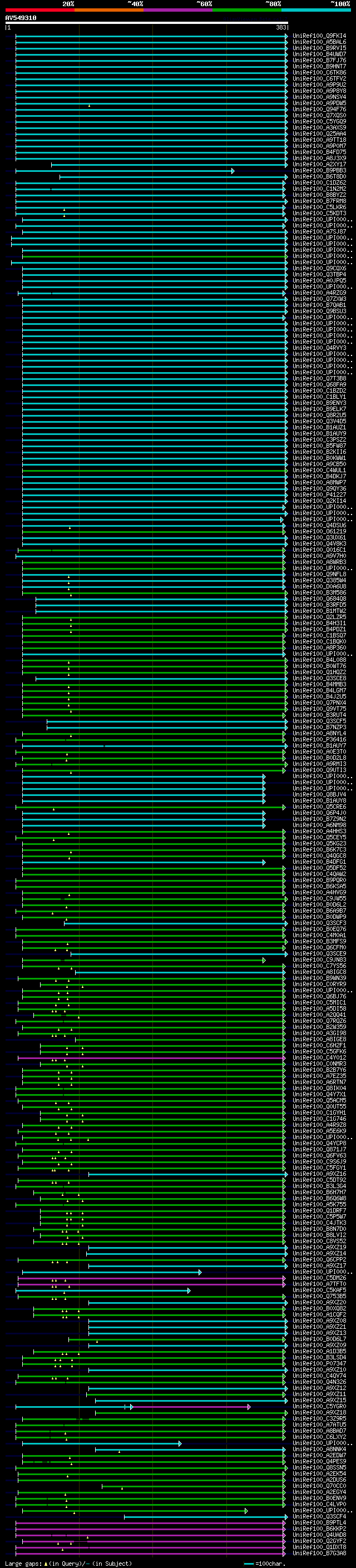Select hit UniRef100_Q4UAD8

click(x=319, y=1535)
